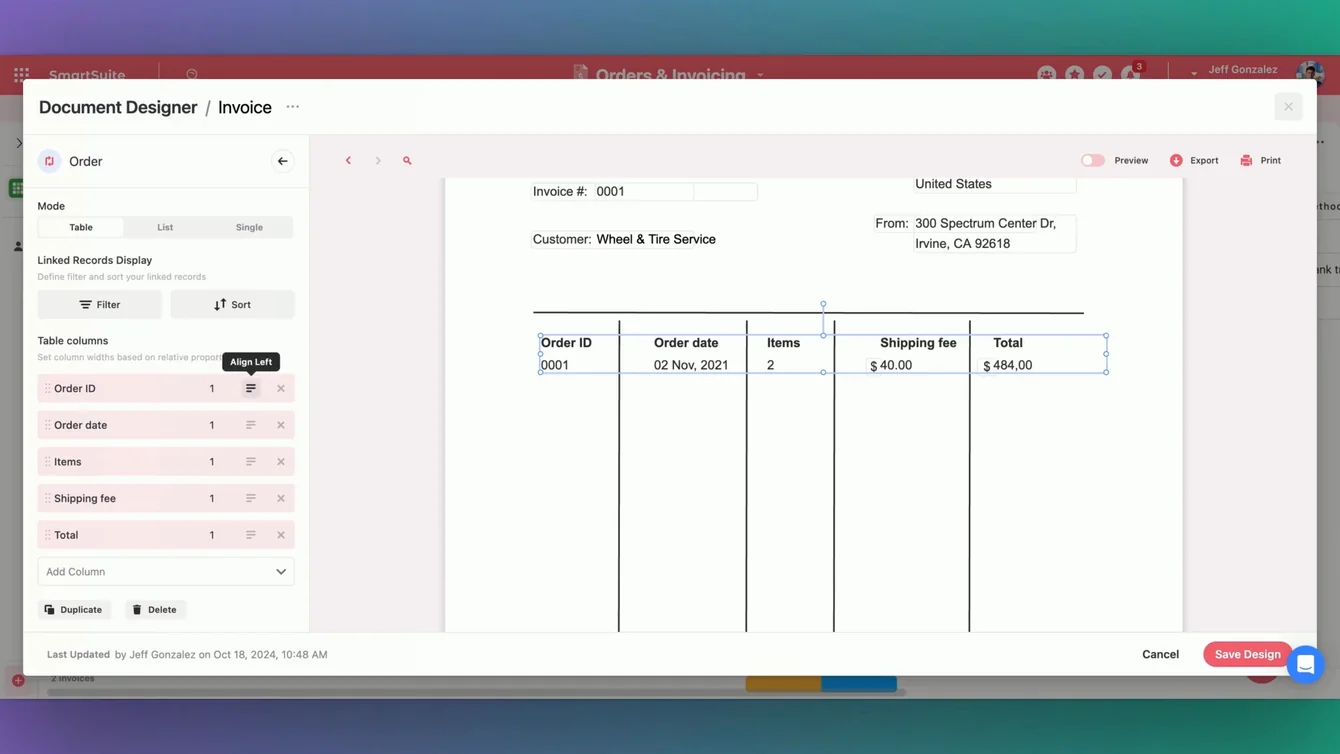Click the Document Designer breadcrumb title
Screen dimensions: 1340x754
tap(118, 107)
